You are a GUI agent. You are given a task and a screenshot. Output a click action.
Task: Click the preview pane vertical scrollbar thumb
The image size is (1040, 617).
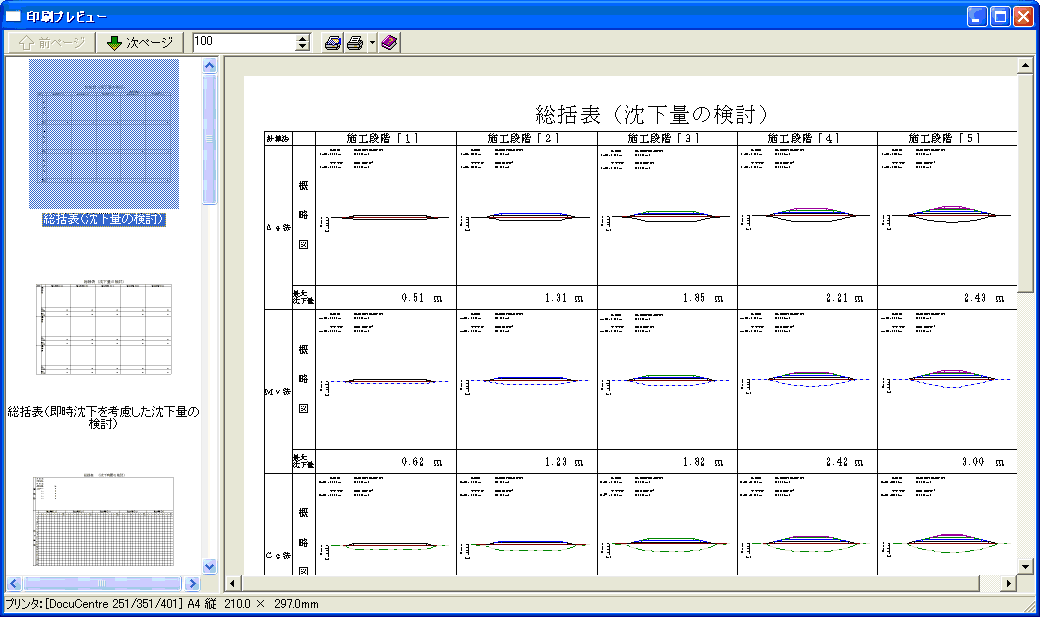click(1025, 183)
